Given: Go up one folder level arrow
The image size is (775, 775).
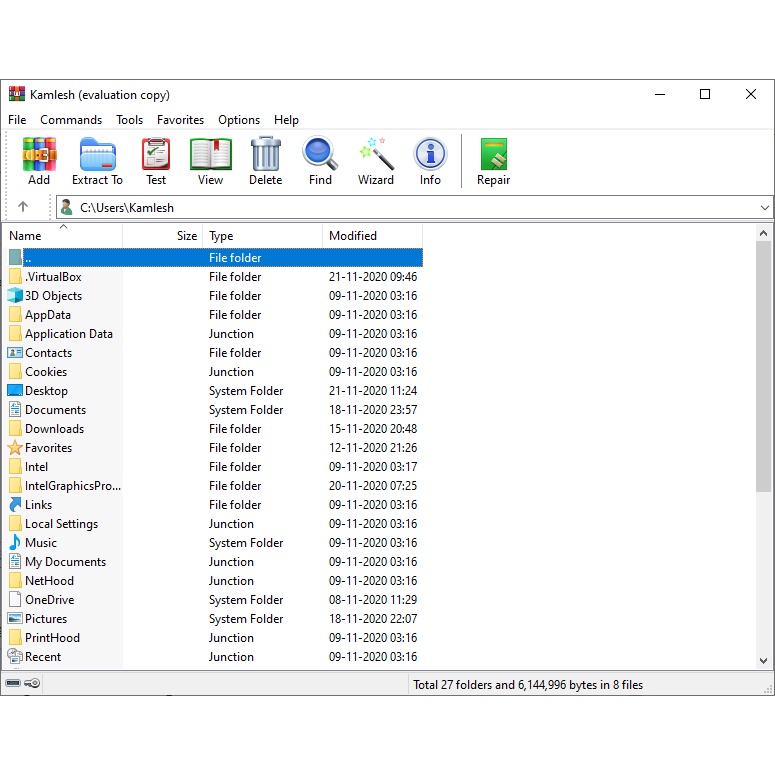Looking at the screenshot, I should click(23, 208).
